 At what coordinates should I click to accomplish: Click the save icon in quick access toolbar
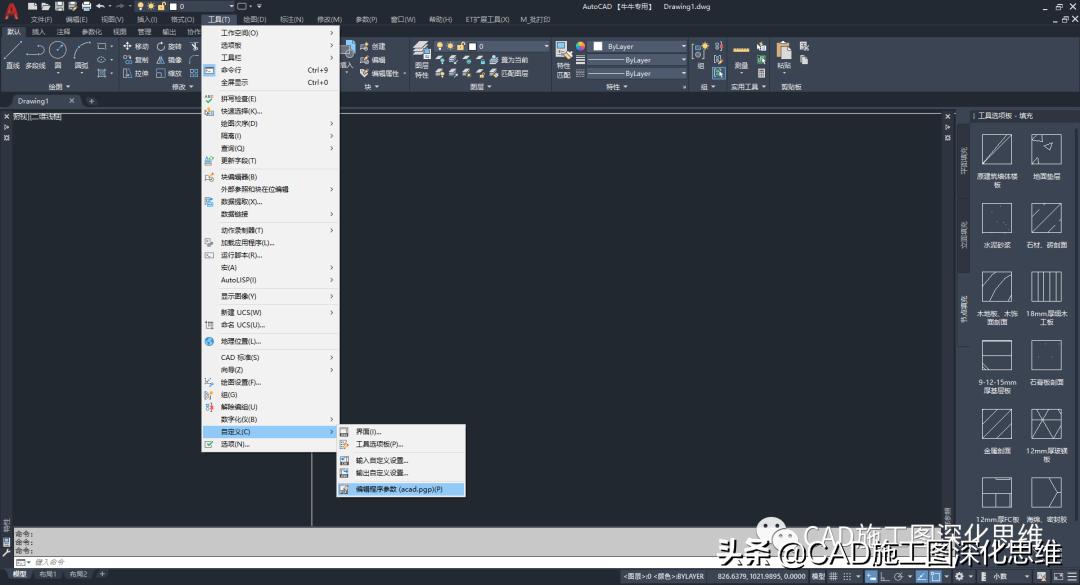59,6
